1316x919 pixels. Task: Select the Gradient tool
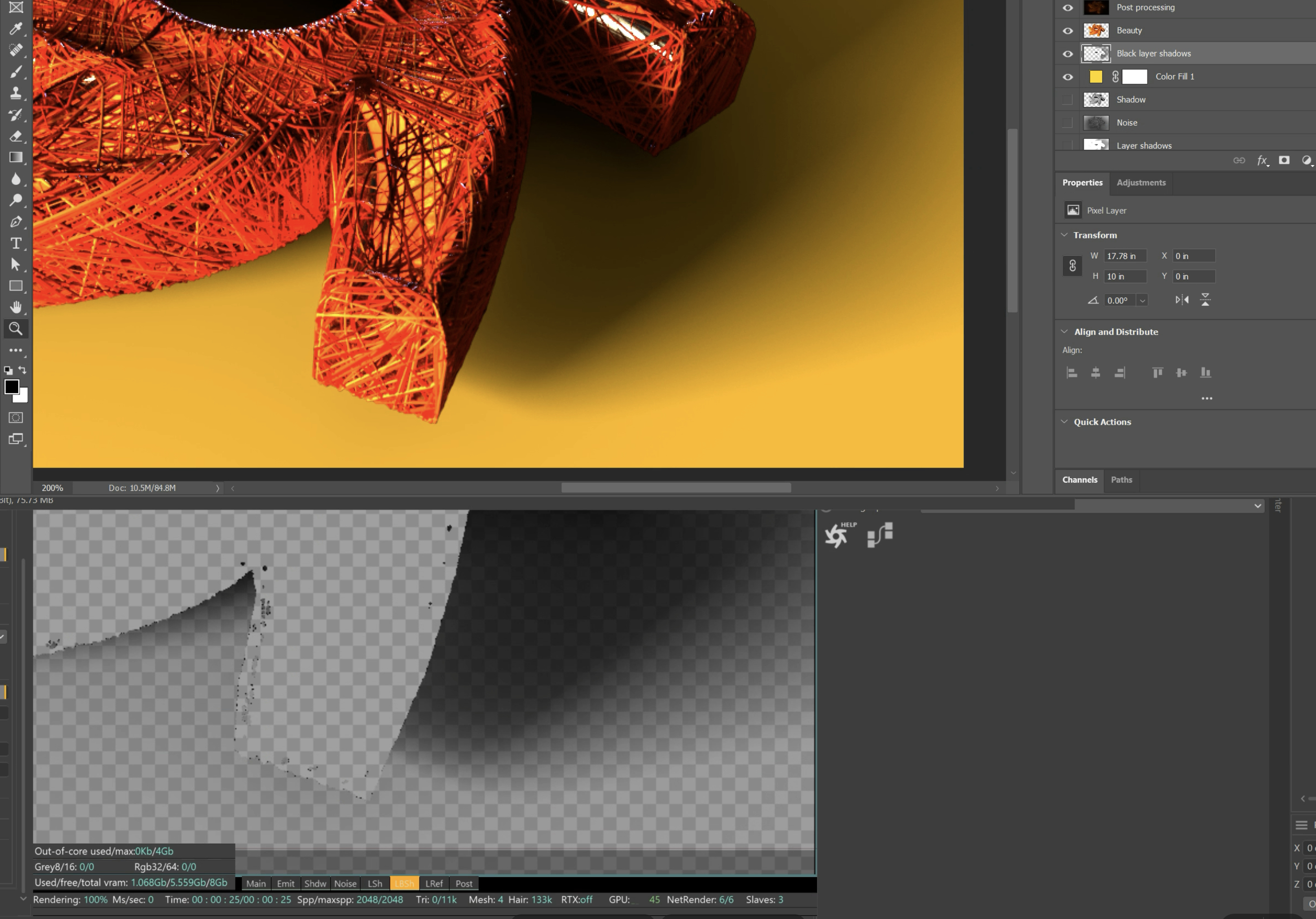15,158
